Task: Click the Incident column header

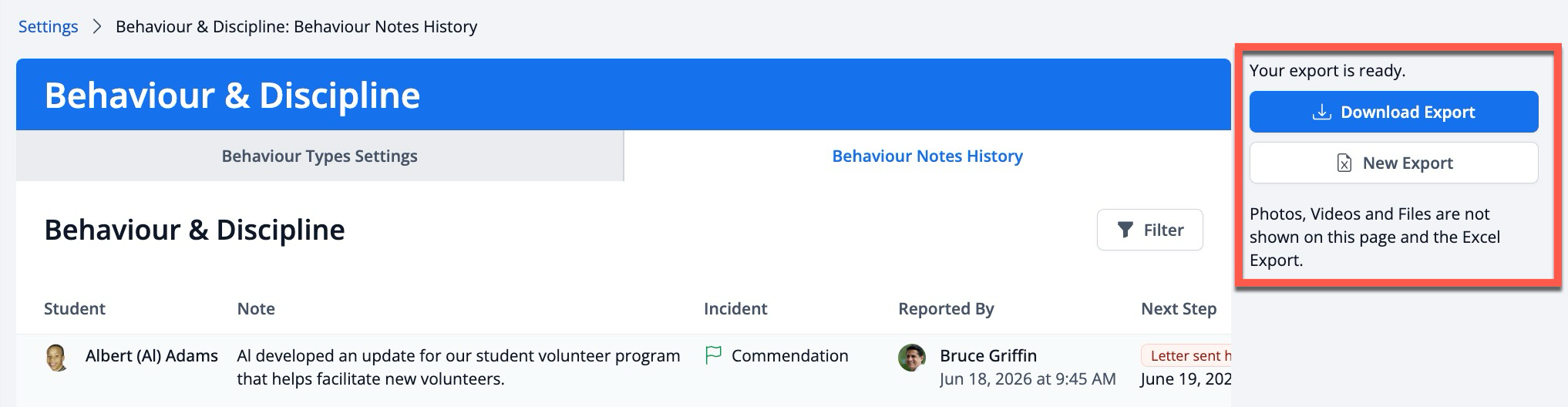Action: pyautogui.click(x=735, y=309)
